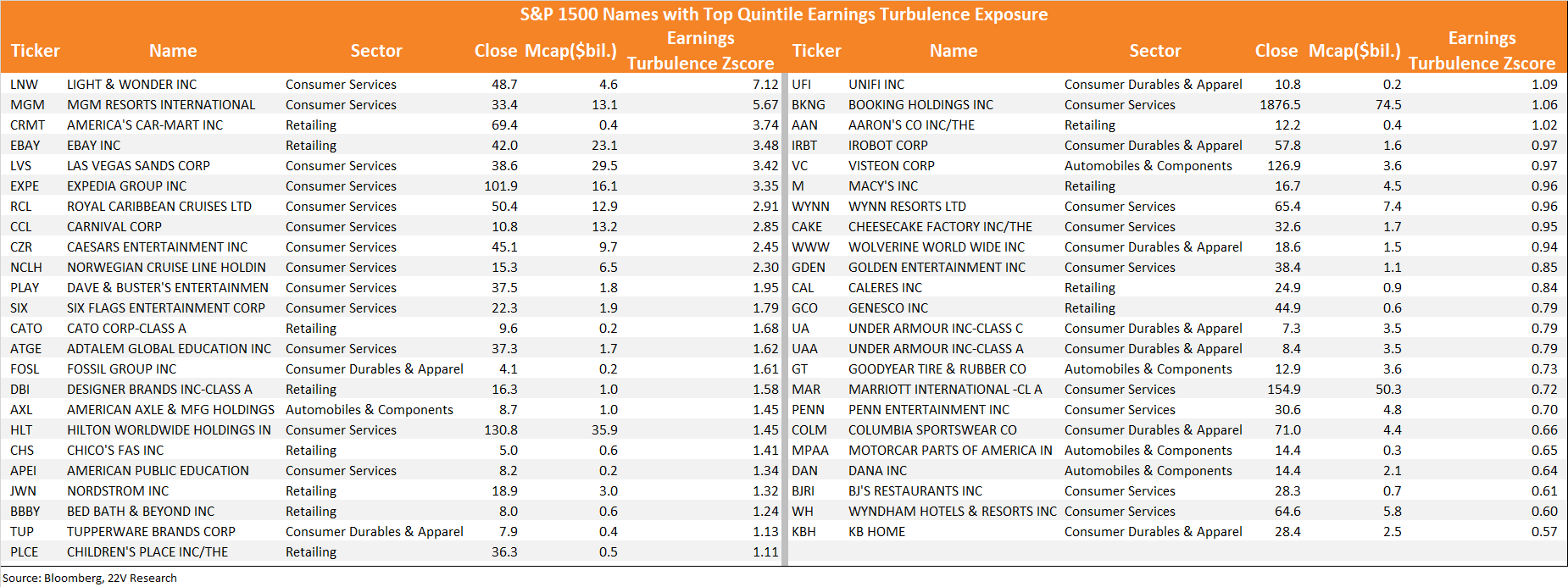1568x587 pixels.
Task: Select FOSSIL GROUP INC cell
Action: coord(121,369)
